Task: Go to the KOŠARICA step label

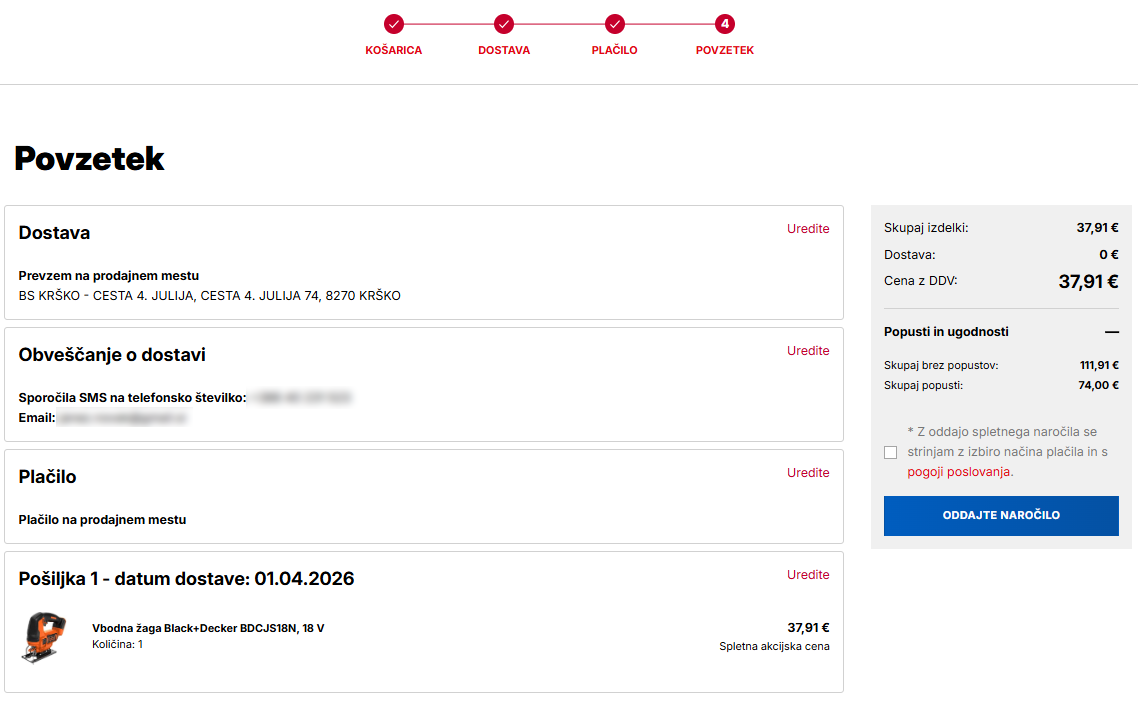Action: pos(394,50)
